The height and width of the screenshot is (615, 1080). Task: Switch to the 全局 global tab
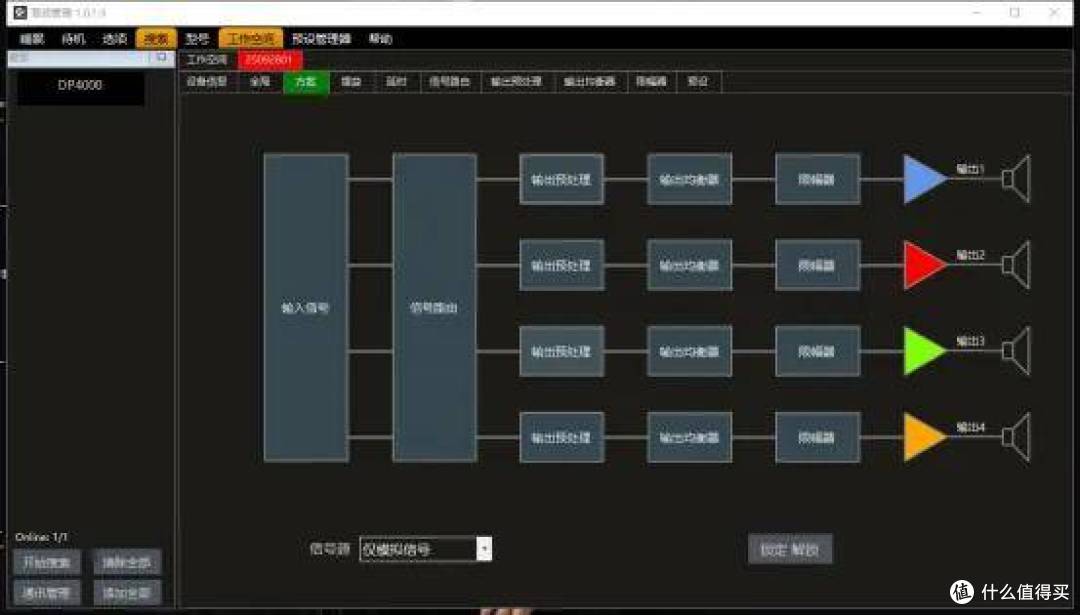[260, 82]
